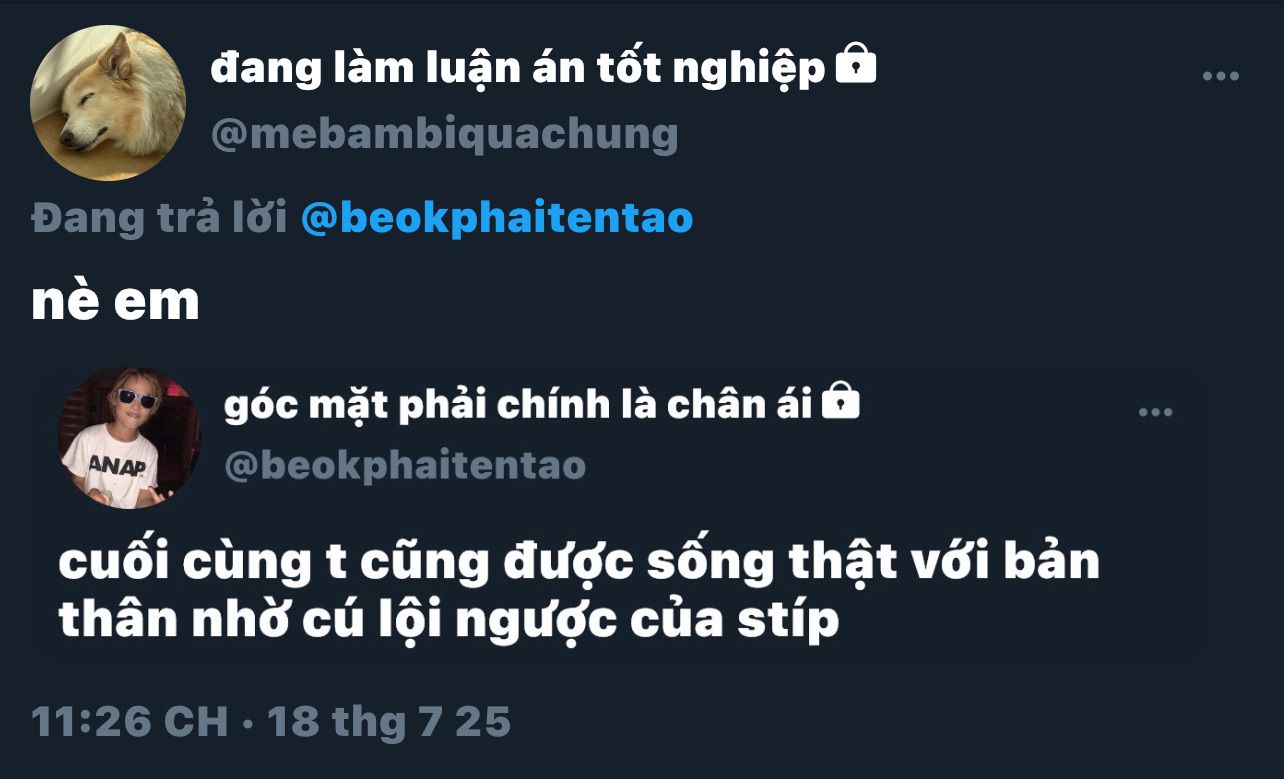Viewport: 1284px width, 779px height.
Task: Open the more options menu inside the quoted tweet
Action: [1155, 412]
